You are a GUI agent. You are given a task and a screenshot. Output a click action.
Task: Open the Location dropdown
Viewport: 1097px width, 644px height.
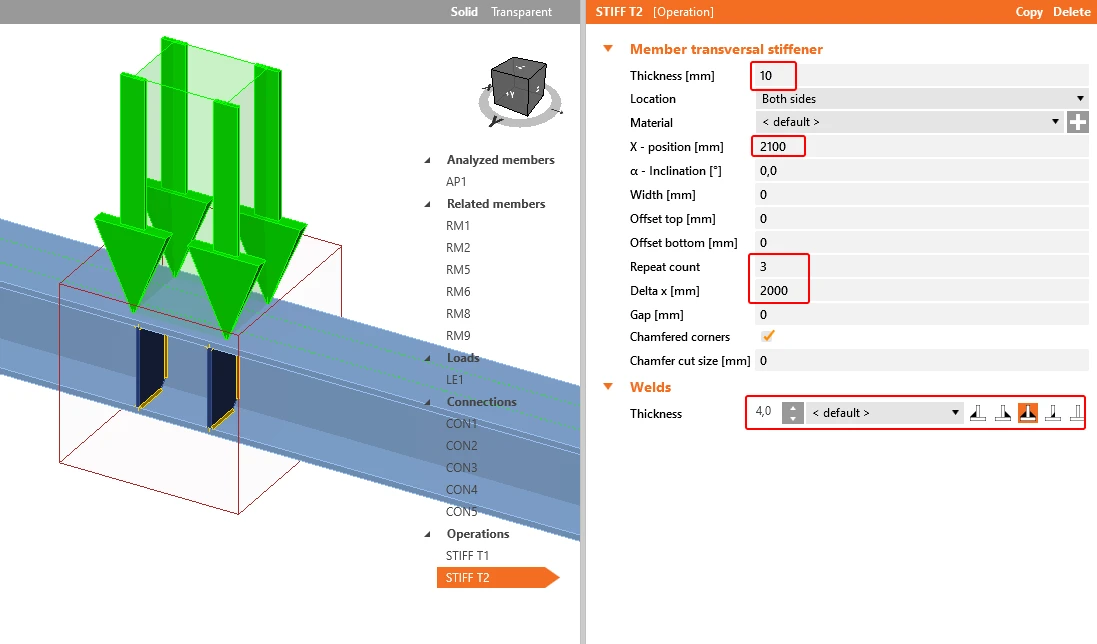click(x=921, y=99)
